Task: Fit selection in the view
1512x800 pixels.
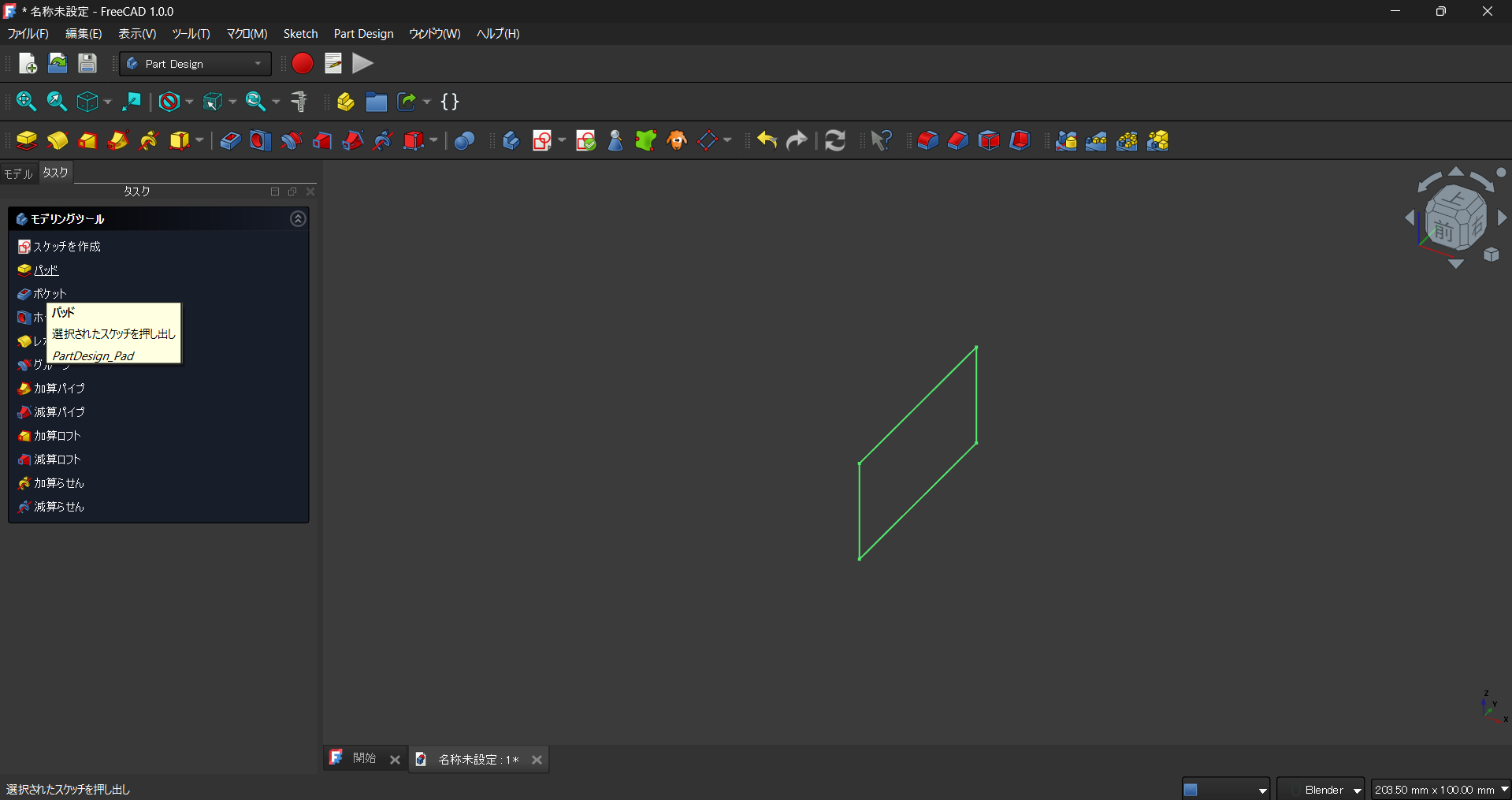Action: pos(57,102)
